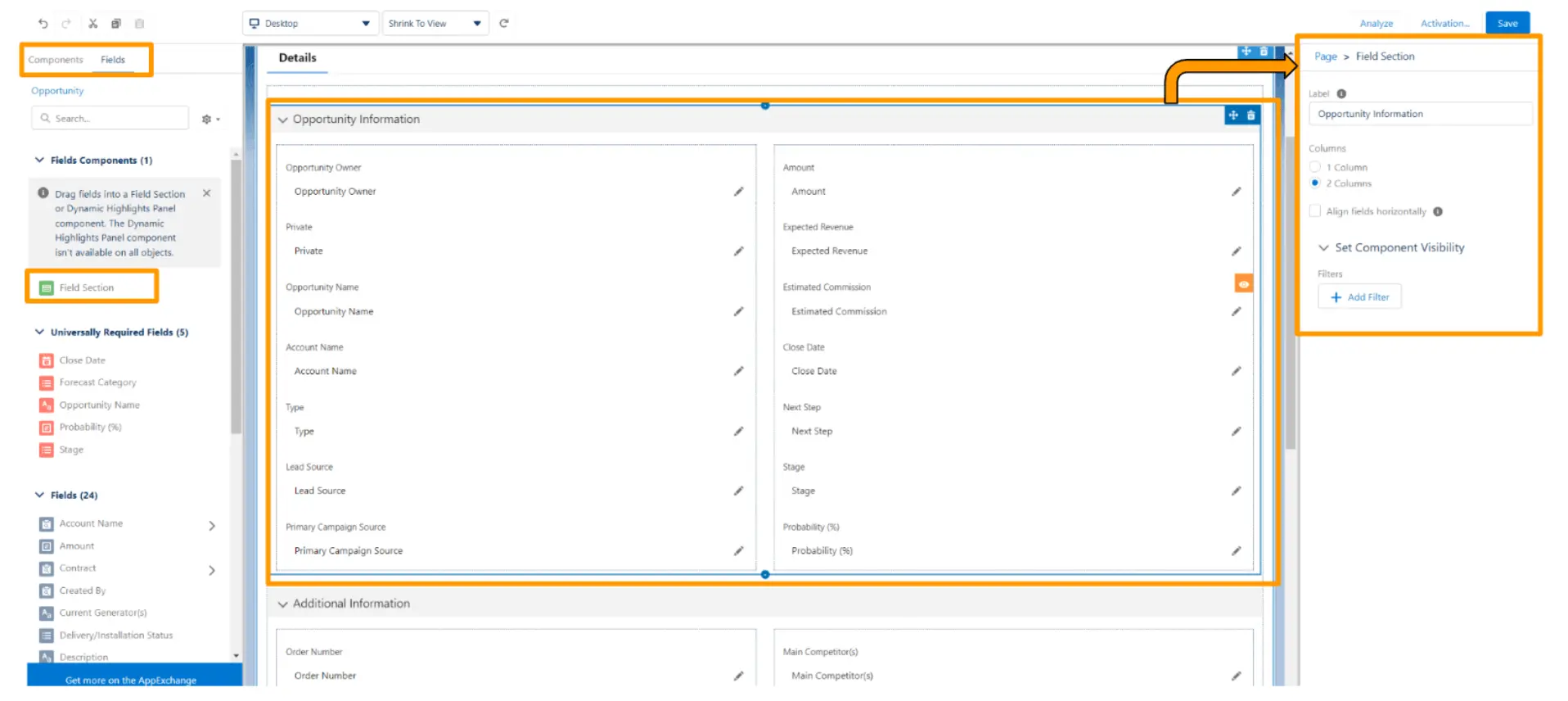Screen dimensions: 1568x701
Task: Select Delivery/Installation Status field
Action: (x=115, y=635)
